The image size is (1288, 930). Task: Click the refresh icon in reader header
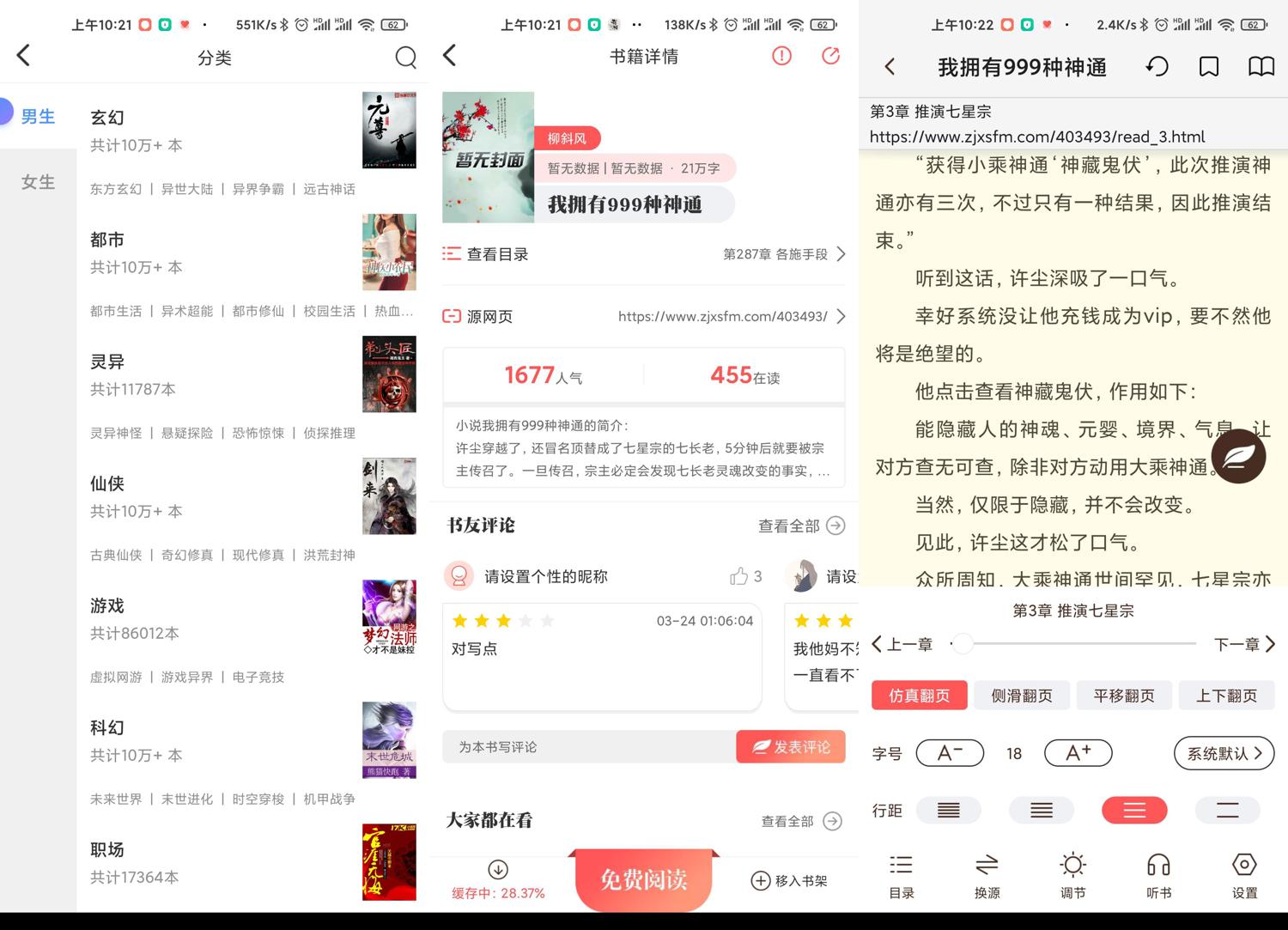[x=1157, y=67]
